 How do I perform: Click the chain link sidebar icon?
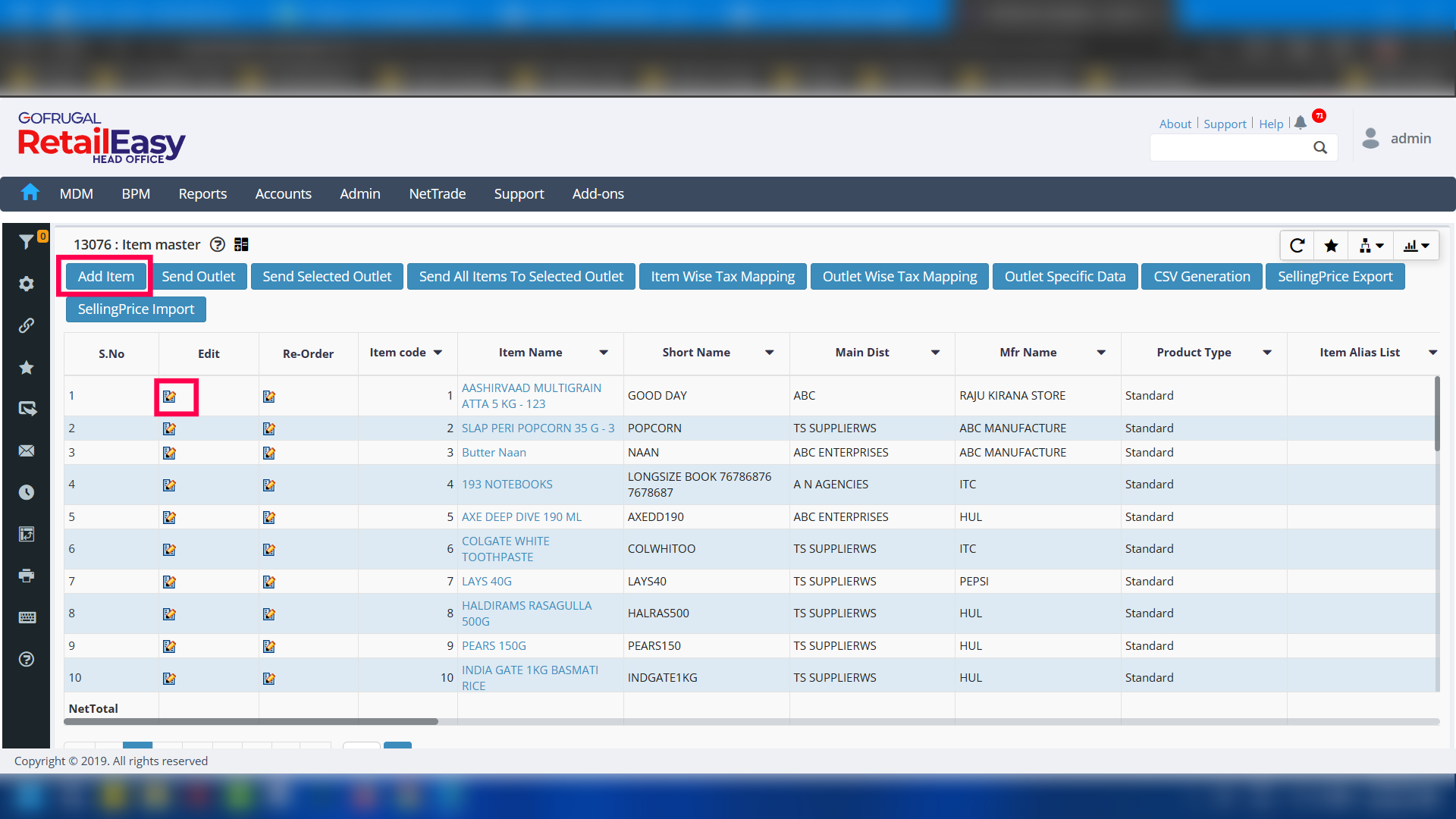[27, 325]
